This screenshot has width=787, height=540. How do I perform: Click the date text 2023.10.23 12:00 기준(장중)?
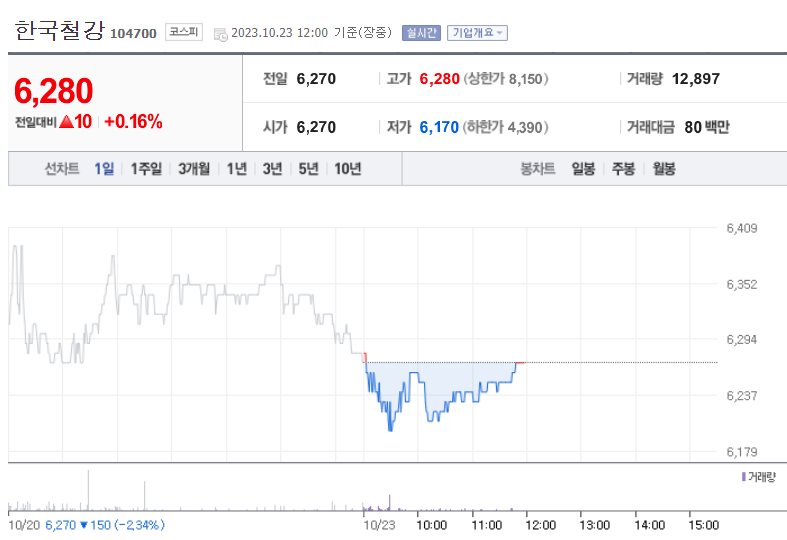point(311,33)
